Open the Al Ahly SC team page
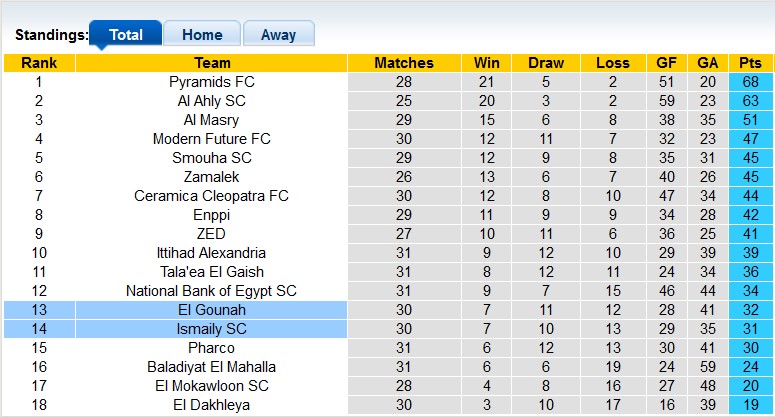This screenshot has width=775, height=417. (211, 101)
